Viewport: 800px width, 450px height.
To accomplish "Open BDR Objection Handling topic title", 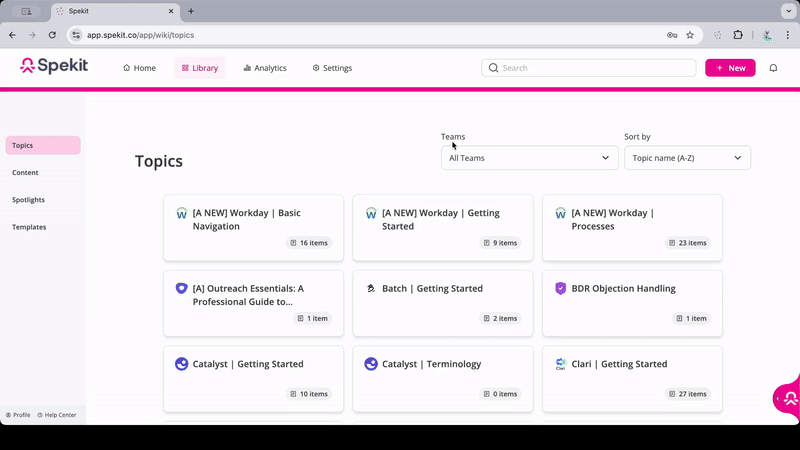I will [x=623, y=288].
